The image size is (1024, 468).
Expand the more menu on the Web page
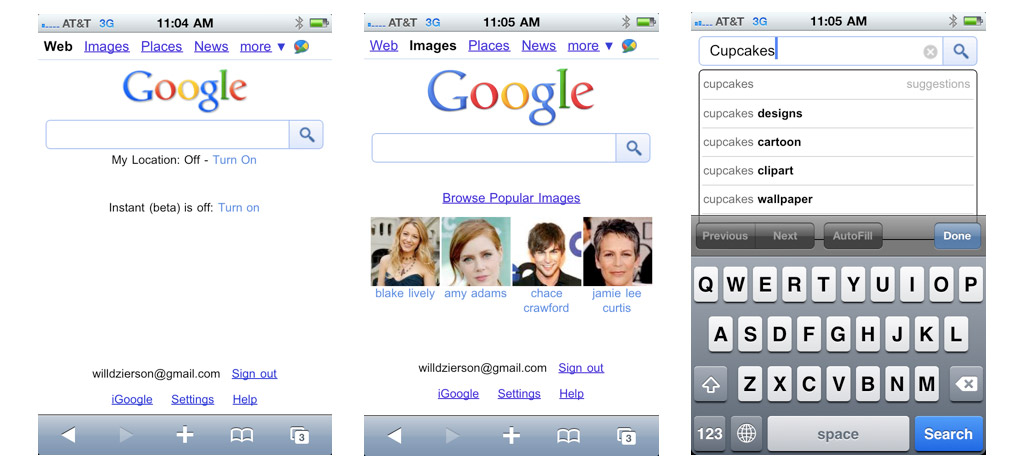pos(262,46)
